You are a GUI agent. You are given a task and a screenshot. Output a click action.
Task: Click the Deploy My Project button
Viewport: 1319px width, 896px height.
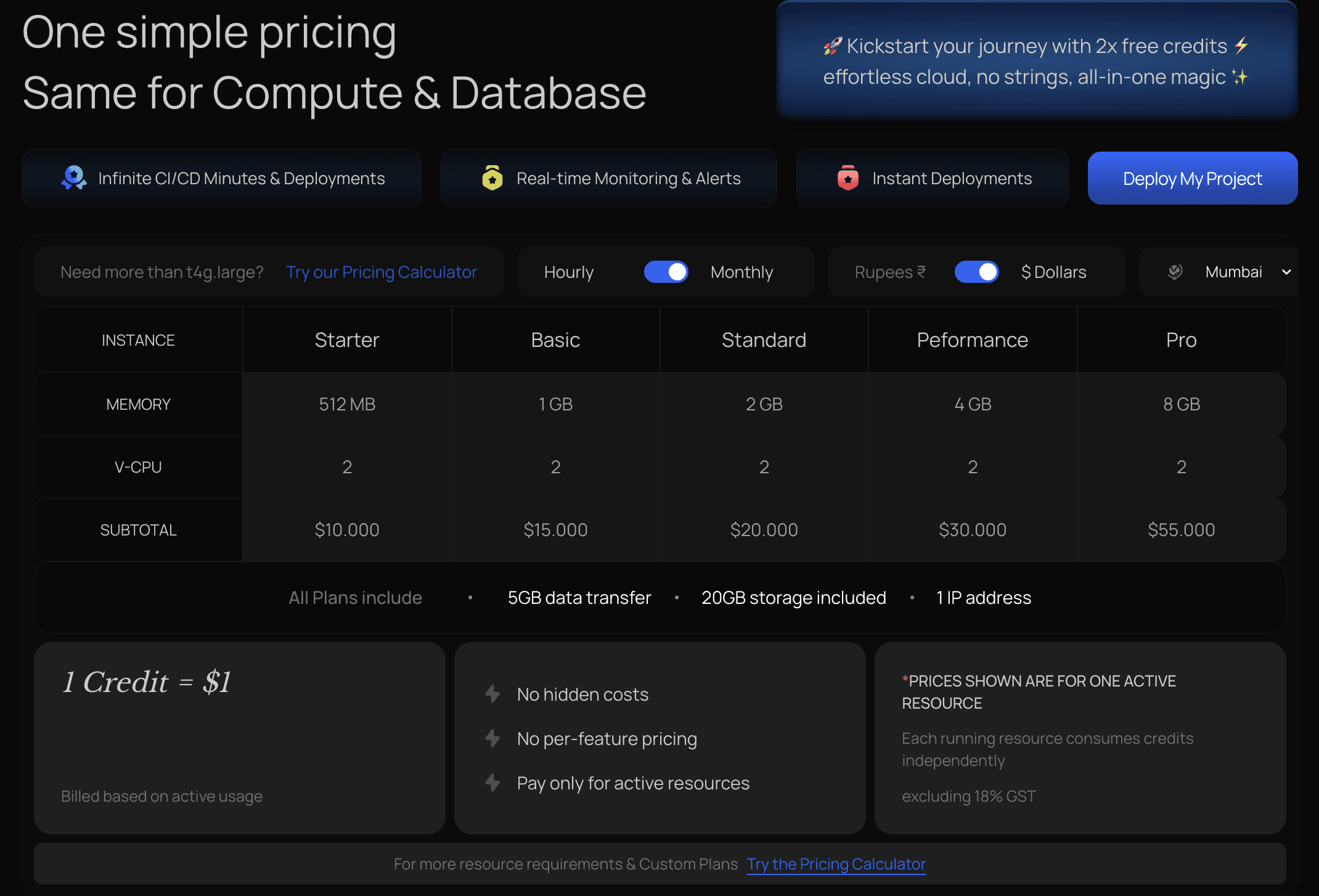(1193, 178)
